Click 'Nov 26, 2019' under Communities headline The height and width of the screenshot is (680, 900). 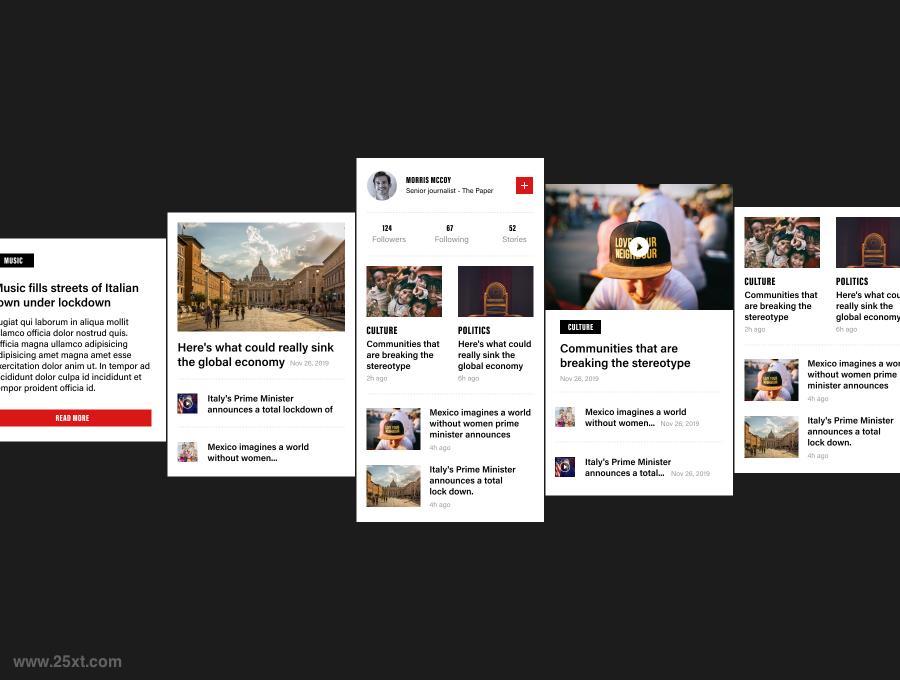pos(579,379)
